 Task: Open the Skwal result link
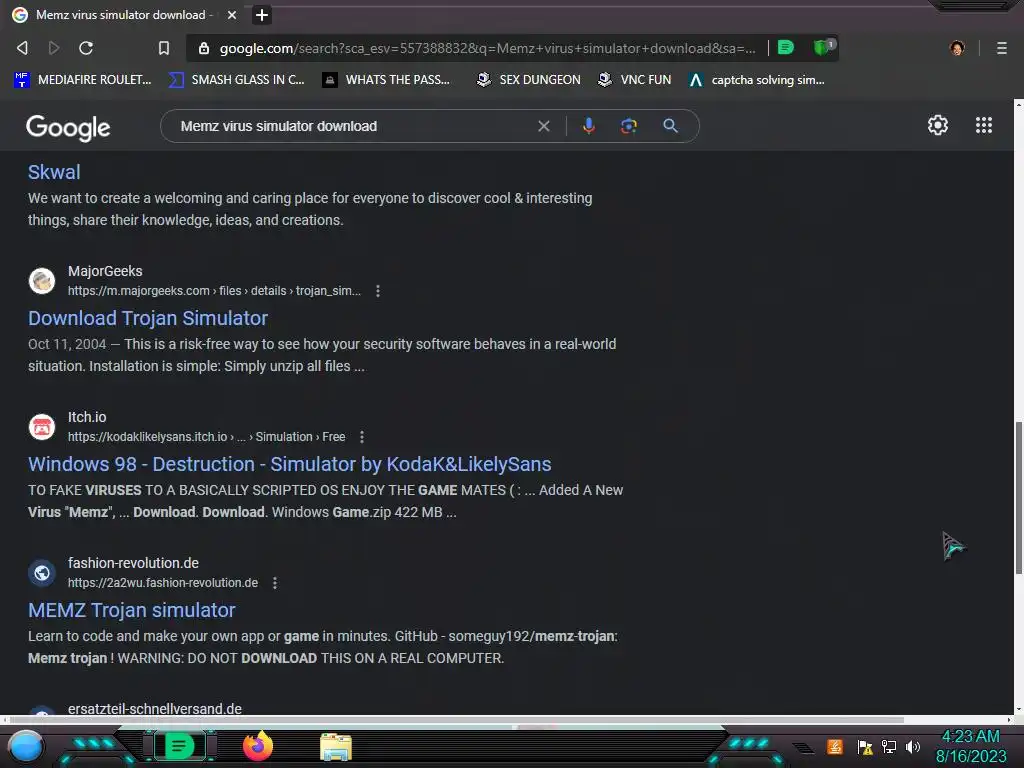(x=54, y=172)
